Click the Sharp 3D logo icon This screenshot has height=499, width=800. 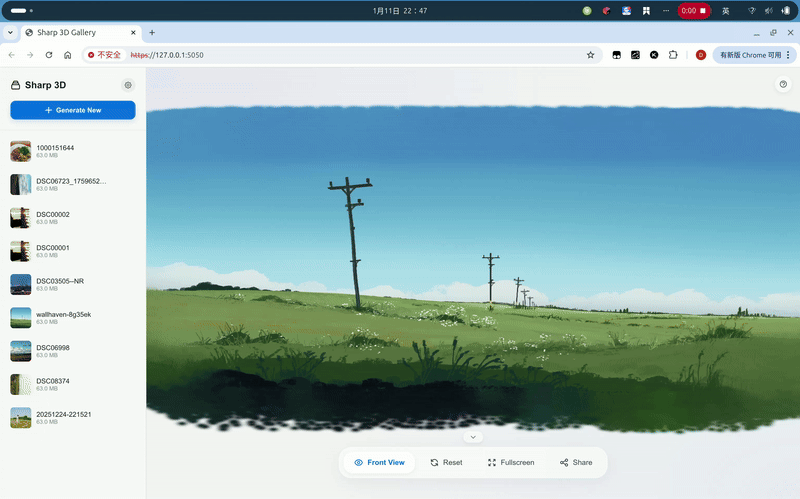[15, 85]
